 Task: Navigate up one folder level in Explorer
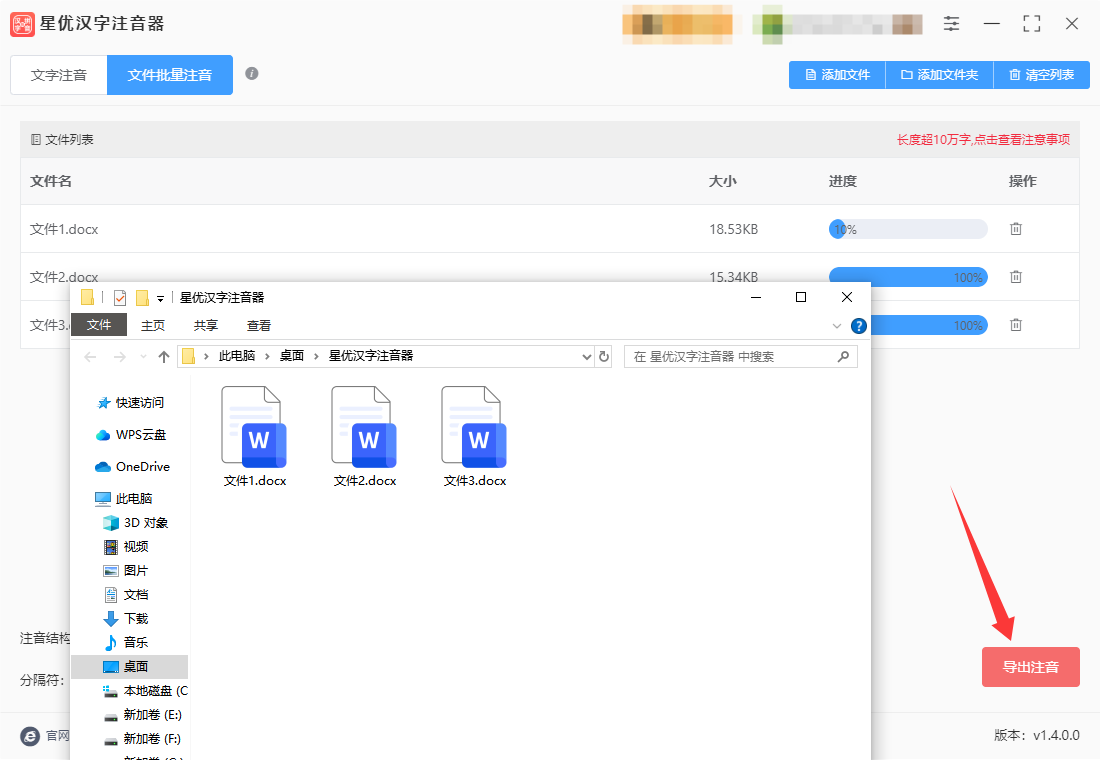click(x=164, y=357)
